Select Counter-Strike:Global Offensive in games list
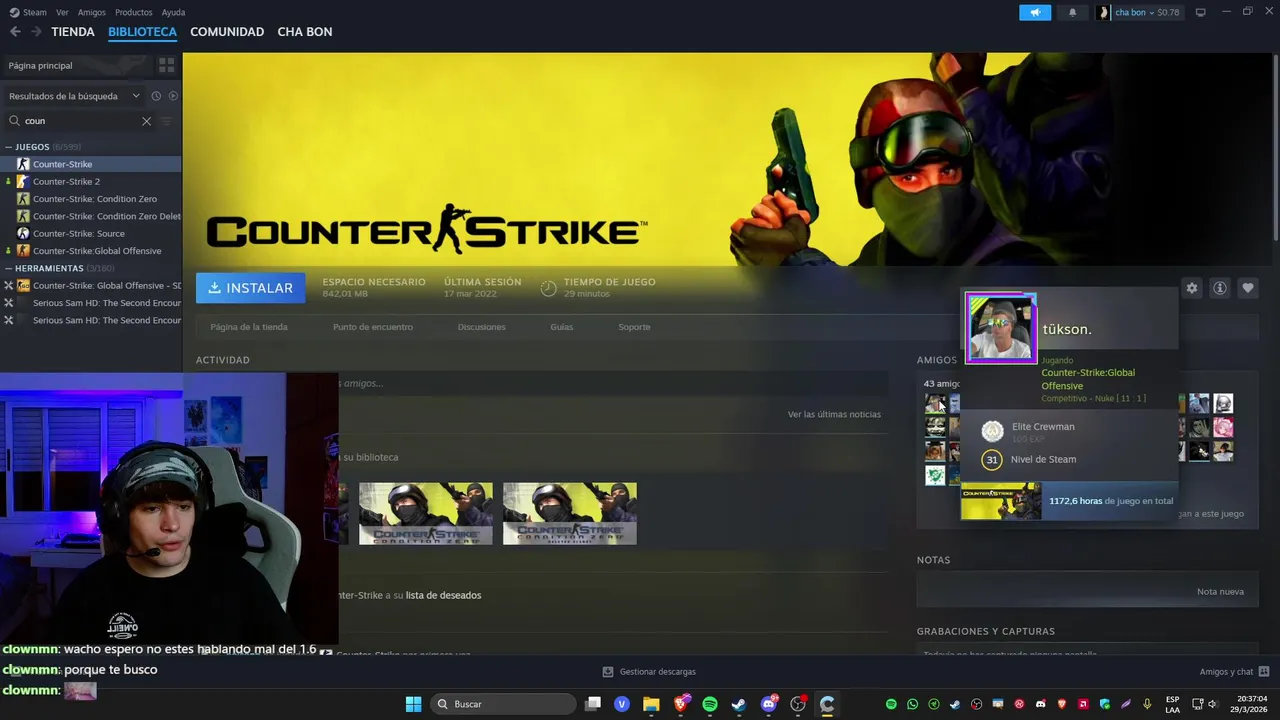Image resolution: width=1280 pixels, height=720 pixels. click(x=91, y=251)
